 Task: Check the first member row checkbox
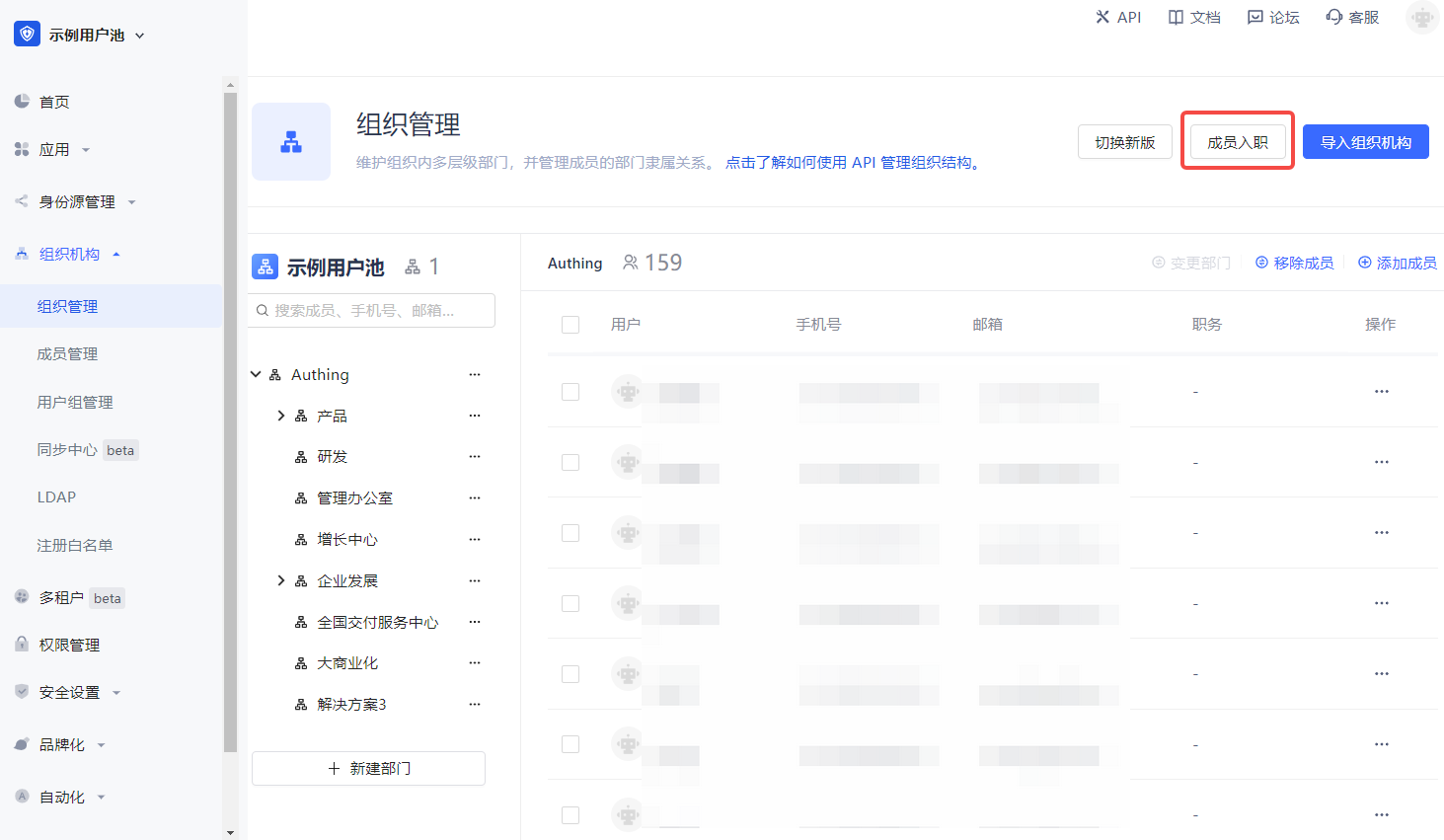[x=570, y=392]
